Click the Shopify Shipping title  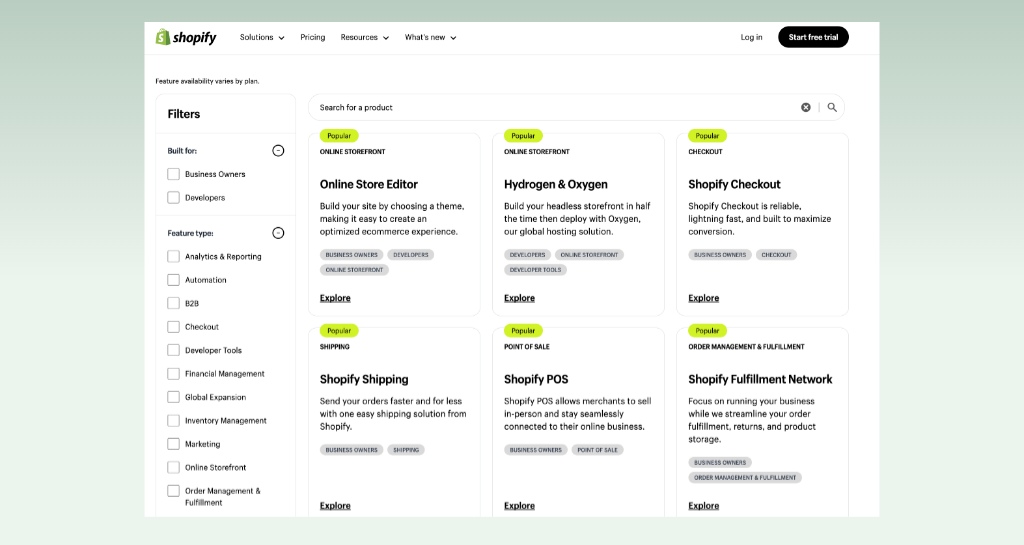tap(364, 379)
